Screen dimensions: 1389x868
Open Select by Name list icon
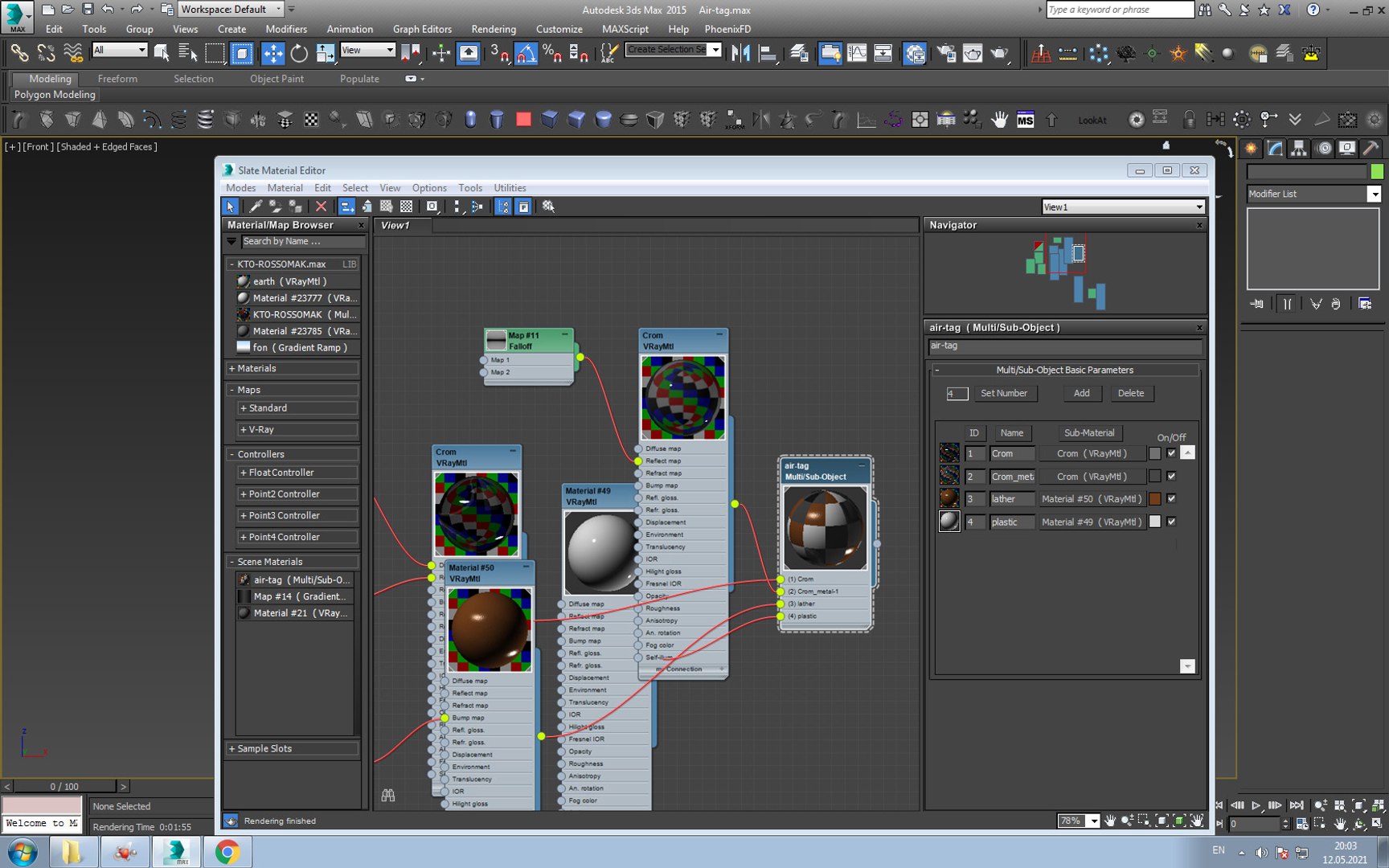[x=188, y=54]
